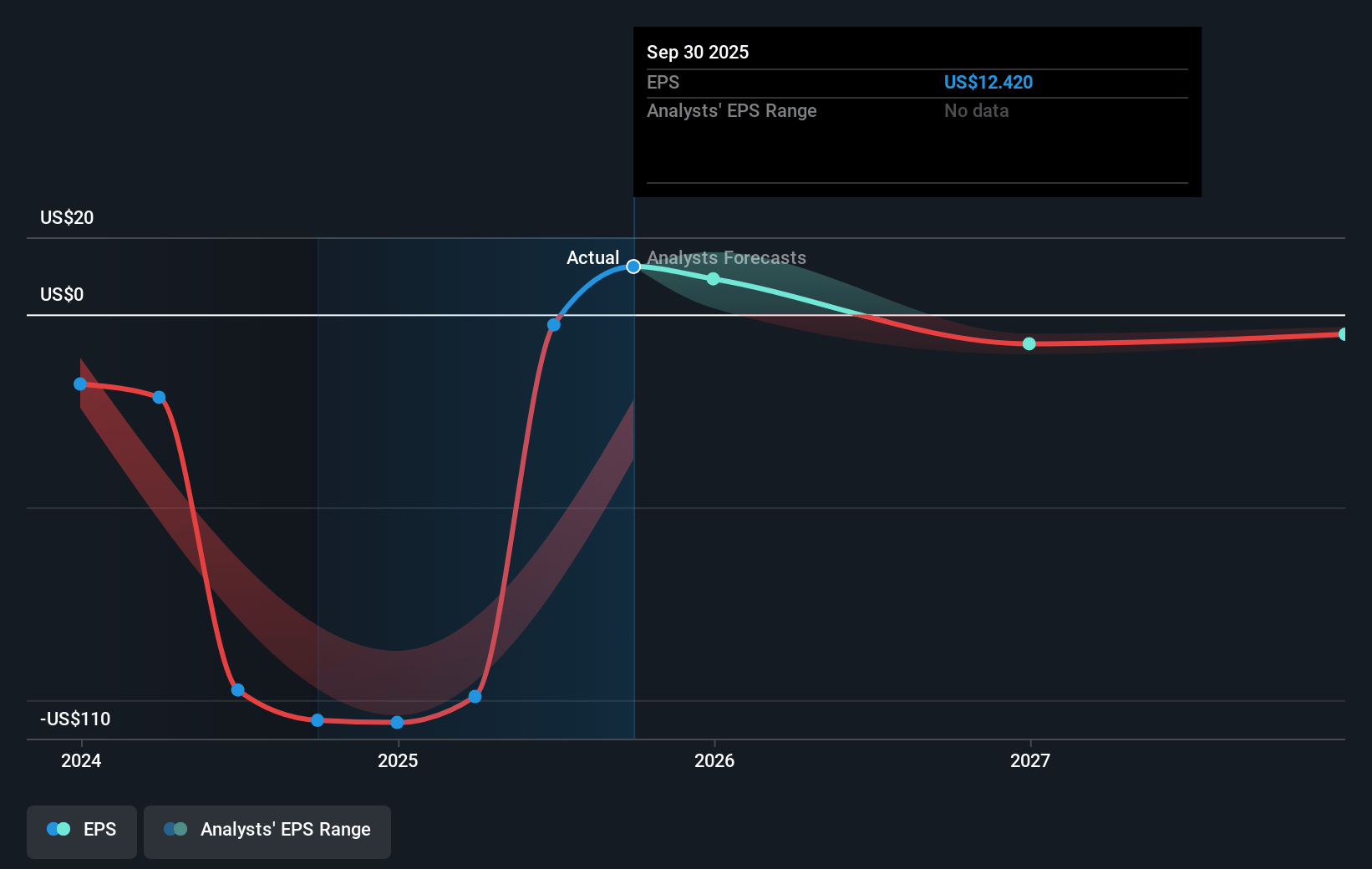Toggle the EPS legend series
This screenshot has height=869, width=1372.
[x=82, y=831]
